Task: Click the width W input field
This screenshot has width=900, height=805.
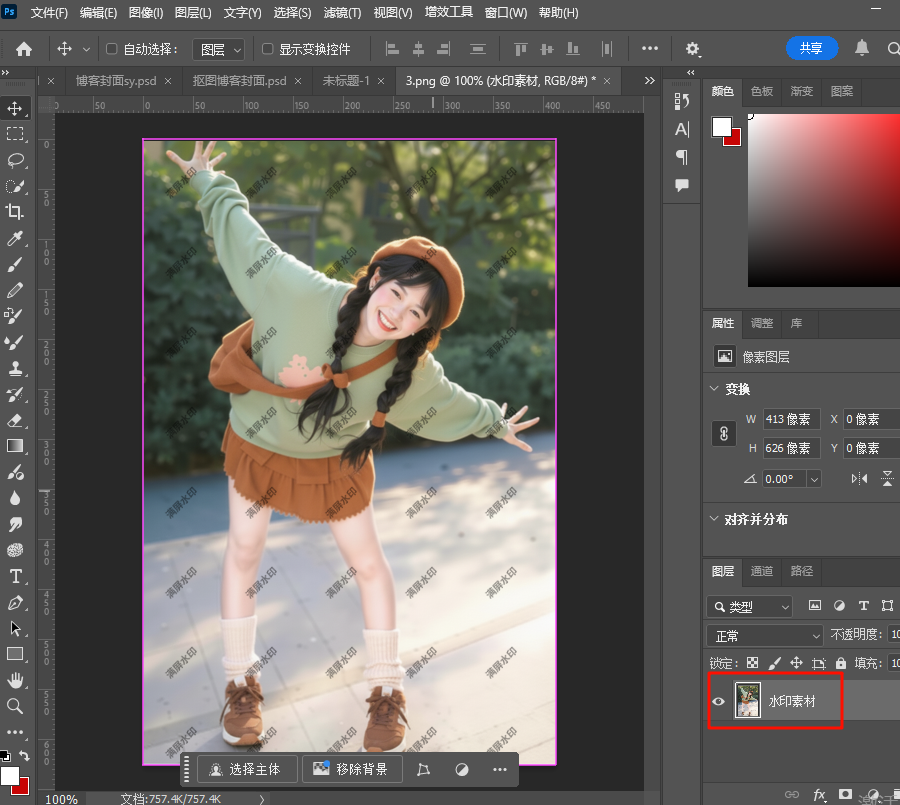Action: pos(790,419)
